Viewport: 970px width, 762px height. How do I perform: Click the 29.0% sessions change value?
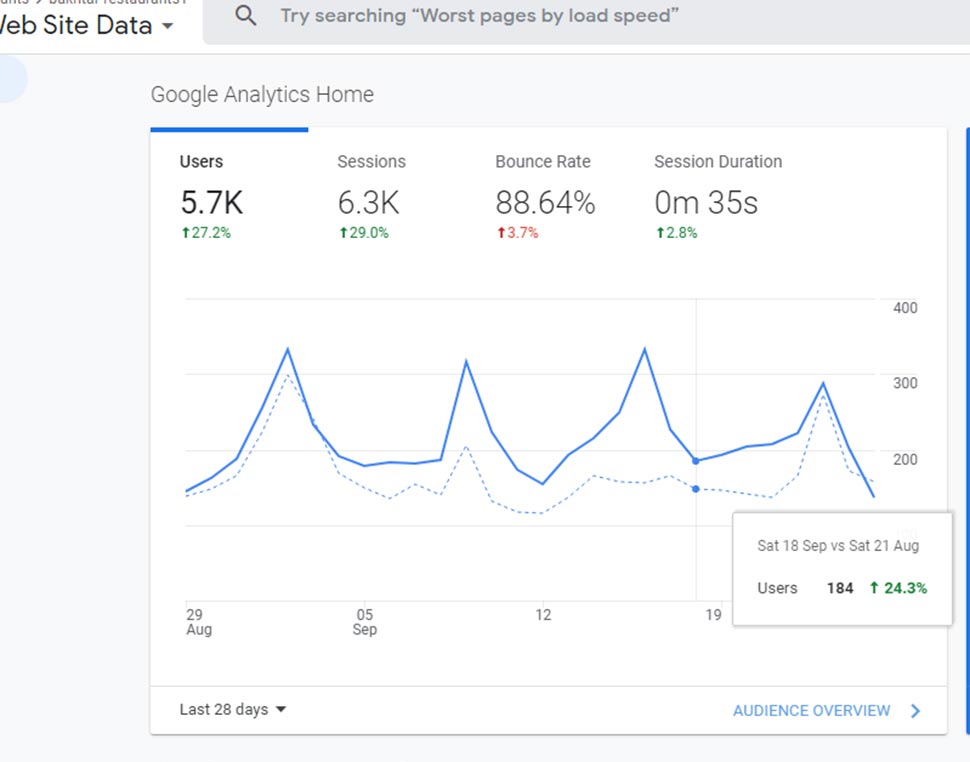point(364,233)
